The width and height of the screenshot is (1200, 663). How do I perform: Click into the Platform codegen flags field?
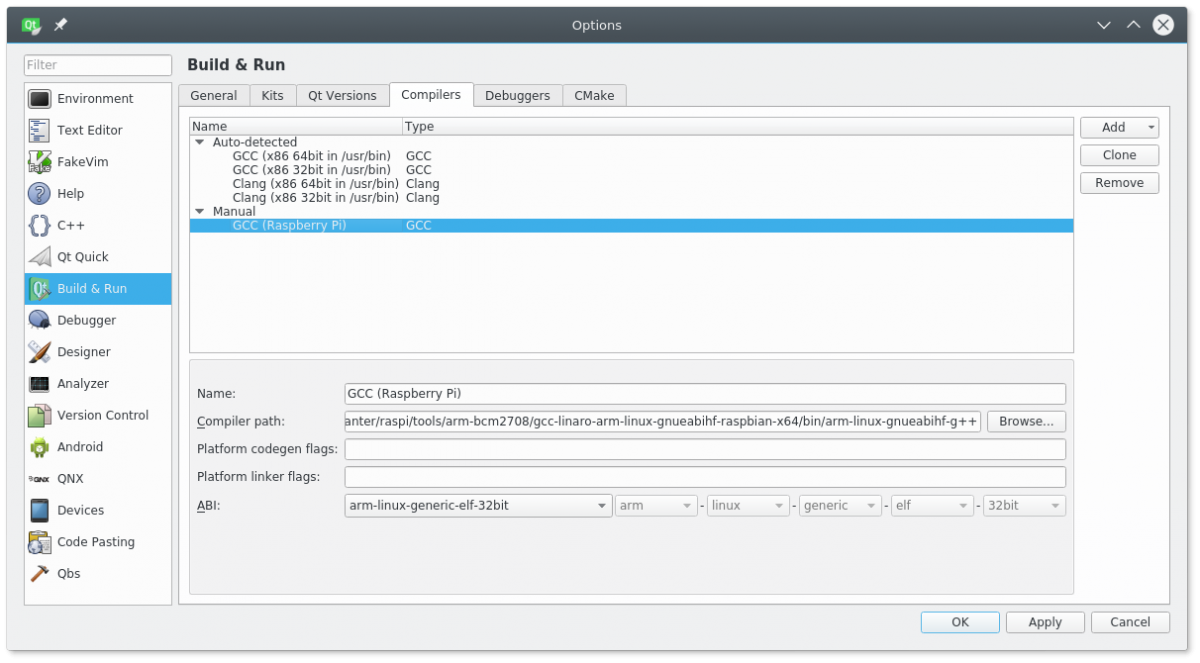click(x=704, y=450)
